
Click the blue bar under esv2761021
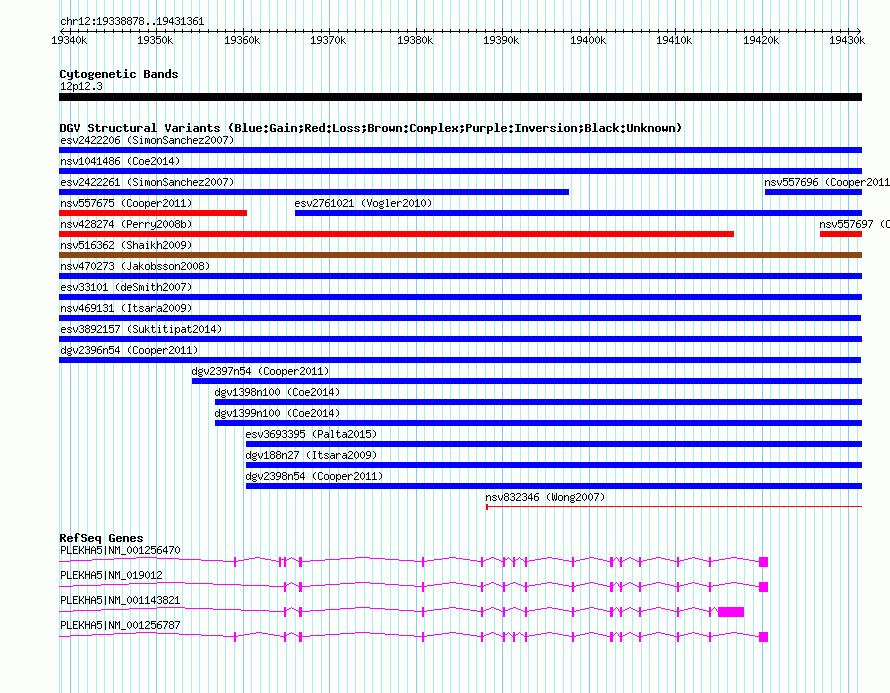pyautogui.click(x=578, y=213)
